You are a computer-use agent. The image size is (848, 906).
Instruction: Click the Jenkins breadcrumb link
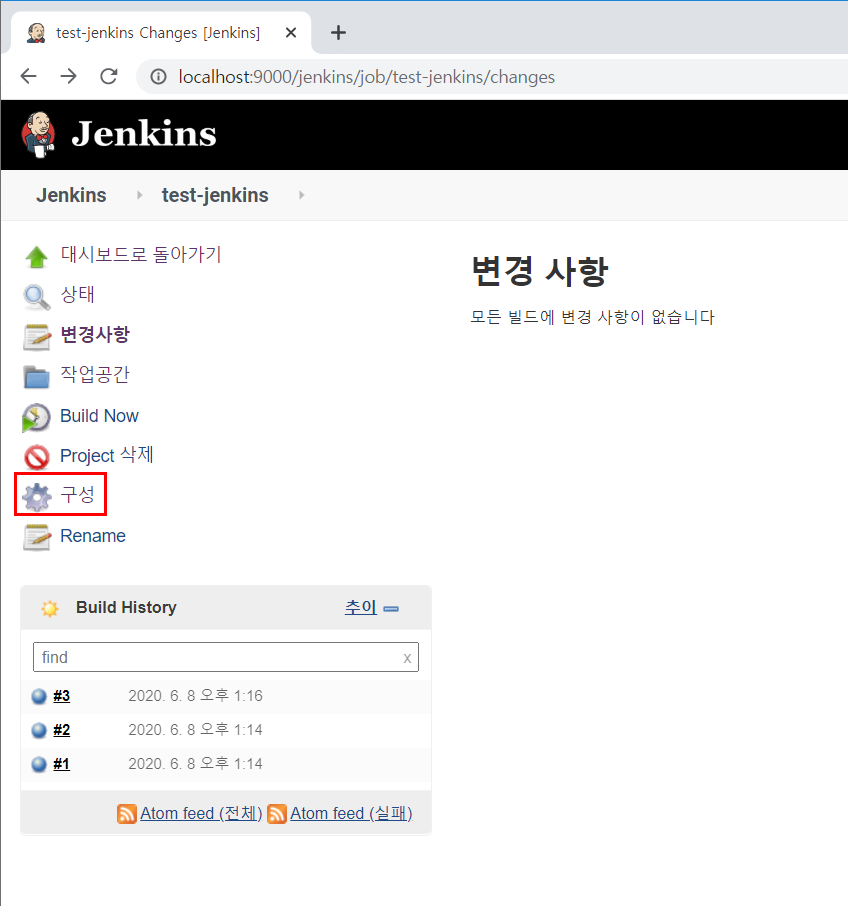[72, 195]
